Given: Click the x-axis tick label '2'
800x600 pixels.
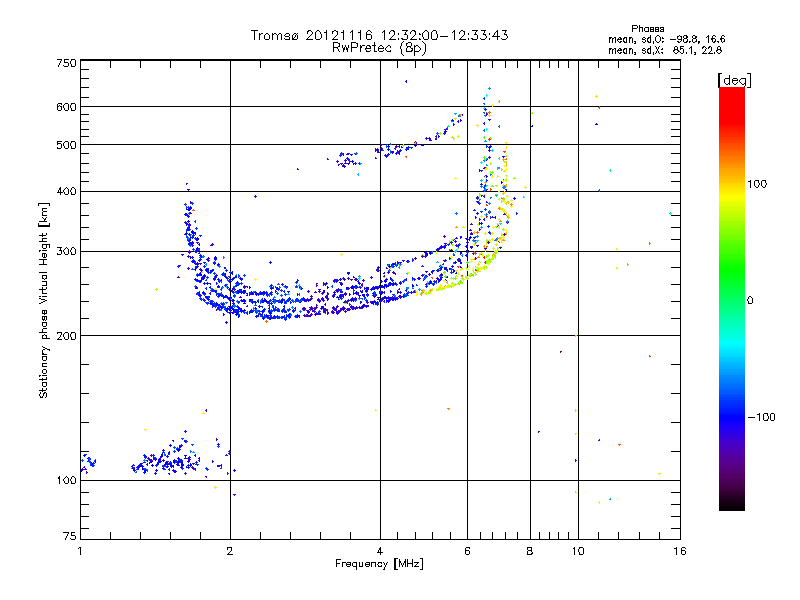Looking at the screenshot, I should tap(230, 551).
